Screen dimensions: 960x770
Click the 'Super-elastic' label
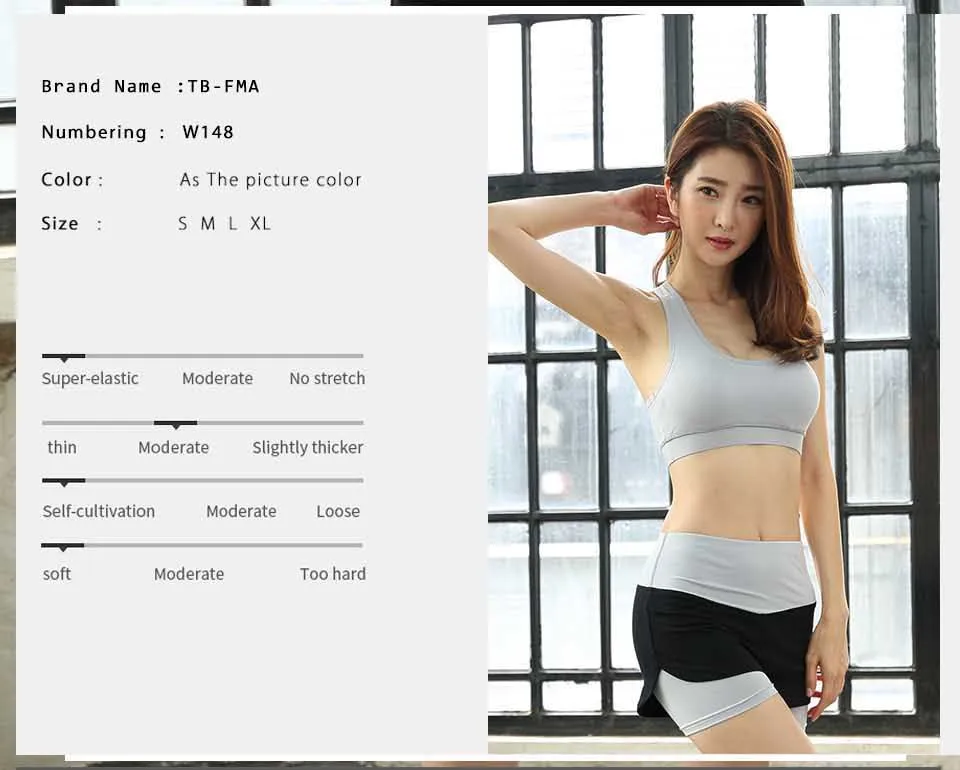tap(90, 379)
